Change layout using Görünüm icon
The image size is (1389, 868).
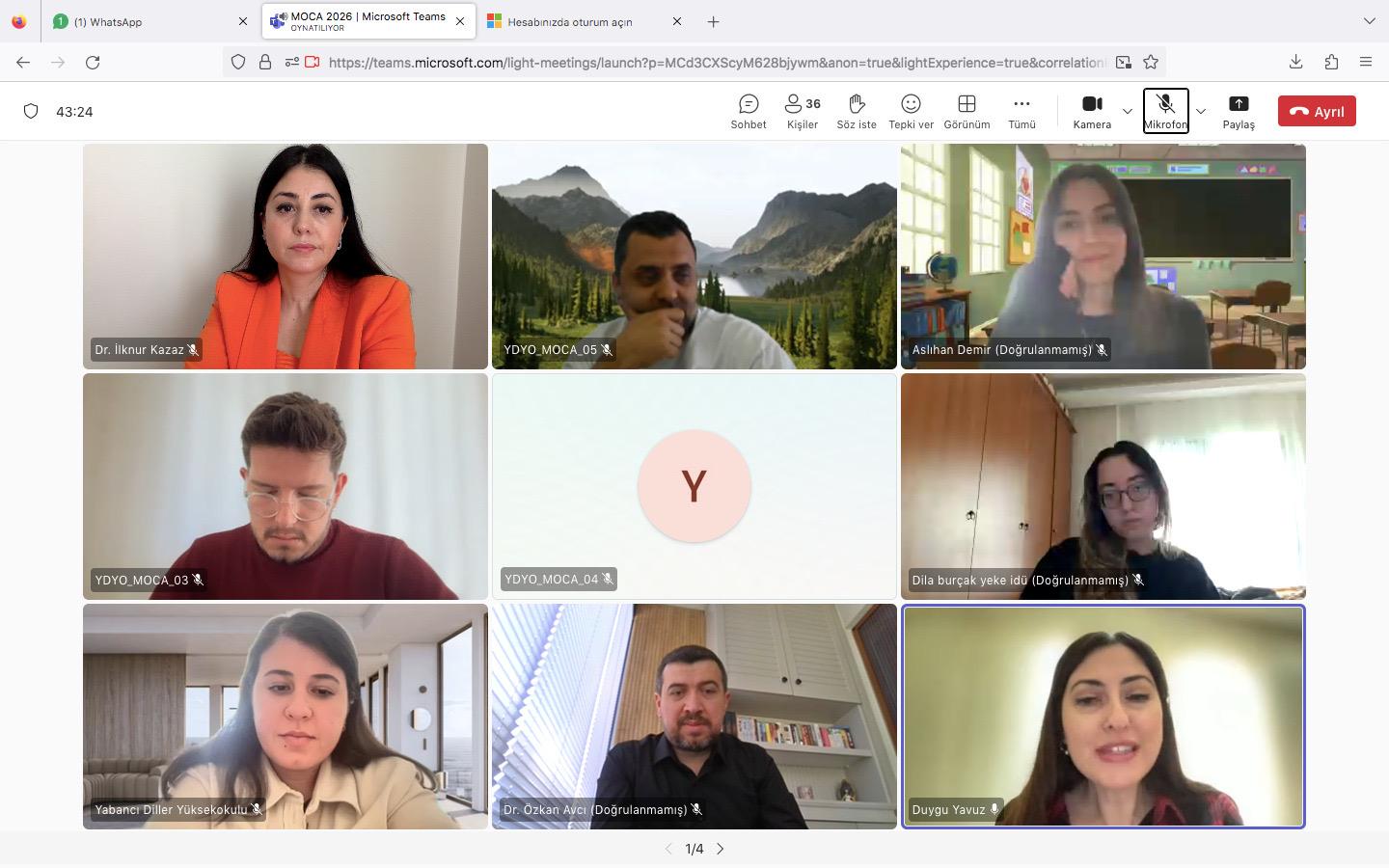click(967, 111)
